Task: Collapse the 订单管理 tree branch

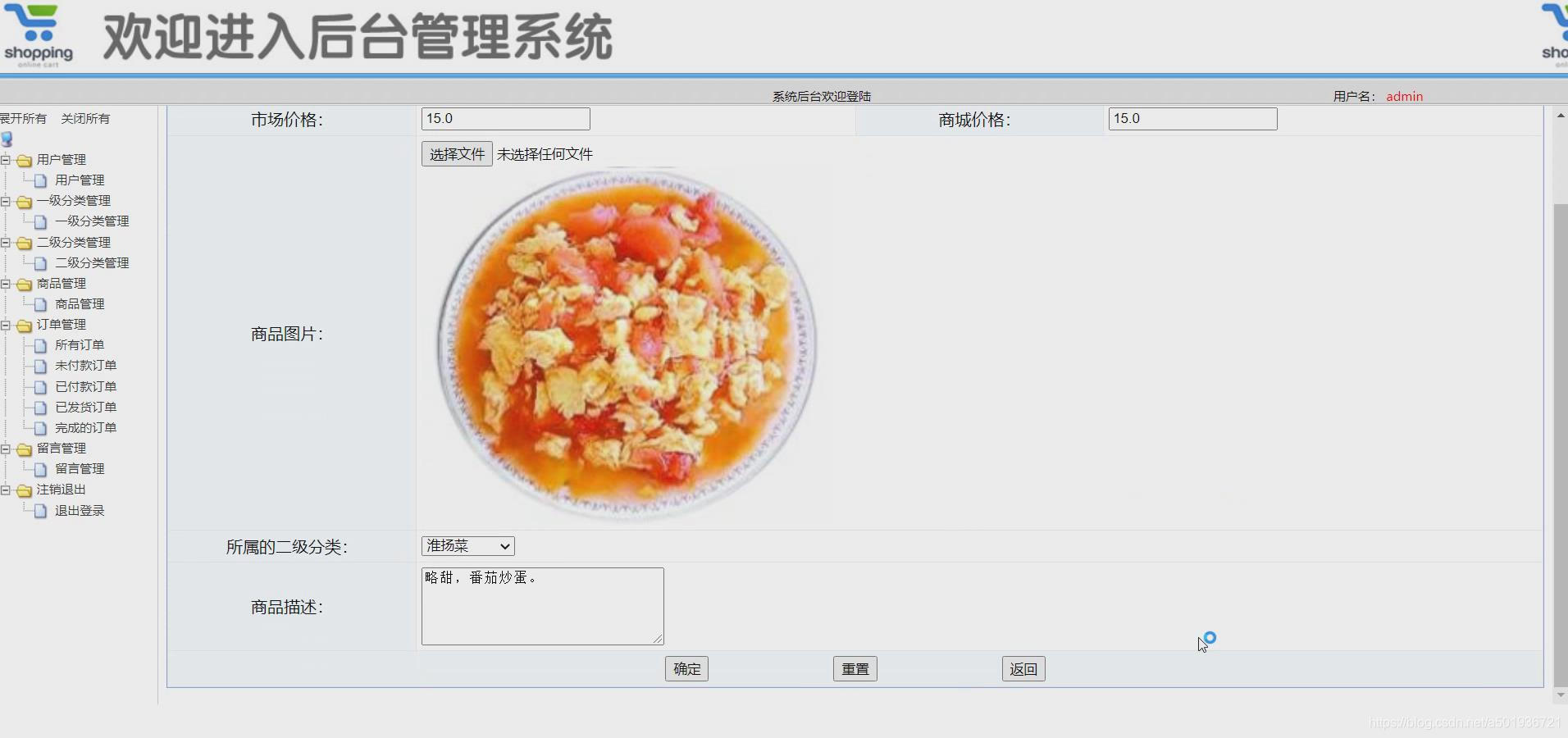Action: pyautogui.click(x=7, y=325)
